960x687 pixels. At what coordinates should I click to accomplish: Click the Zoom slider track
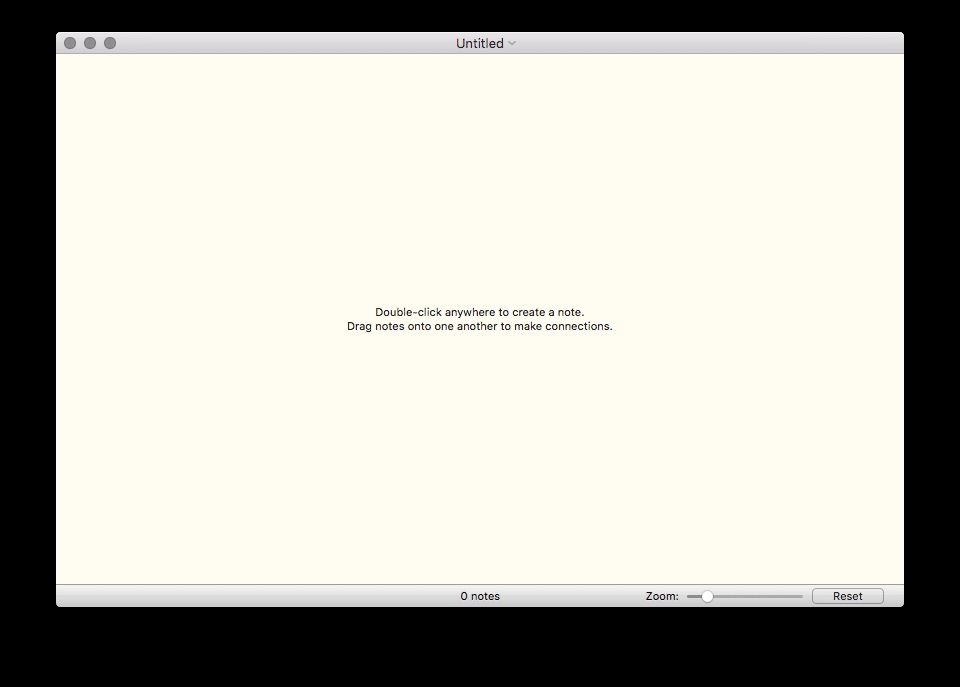[750, 595]
